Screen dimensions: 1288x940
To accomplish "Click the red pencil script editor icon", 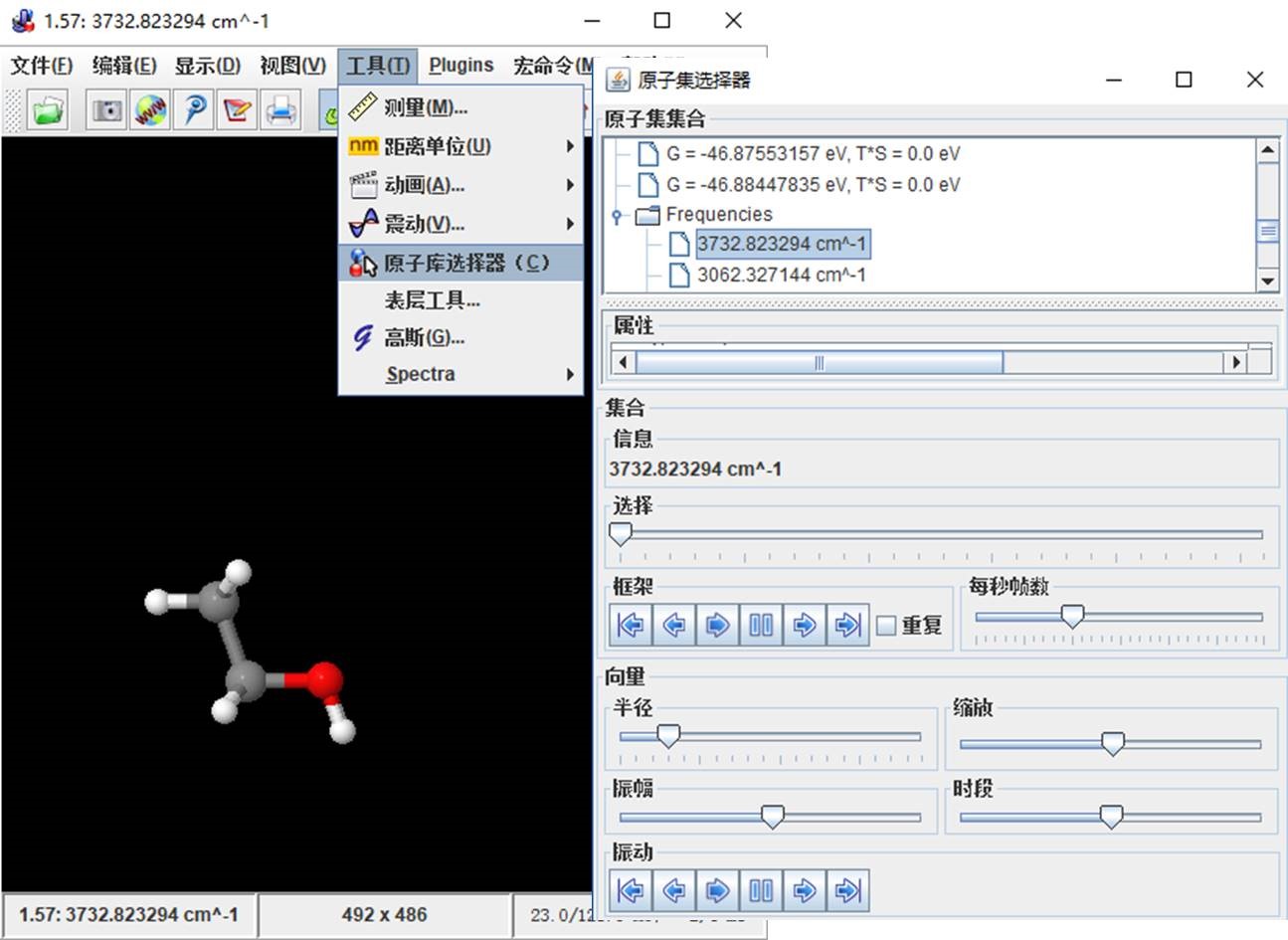I will (x=237, y=109).
